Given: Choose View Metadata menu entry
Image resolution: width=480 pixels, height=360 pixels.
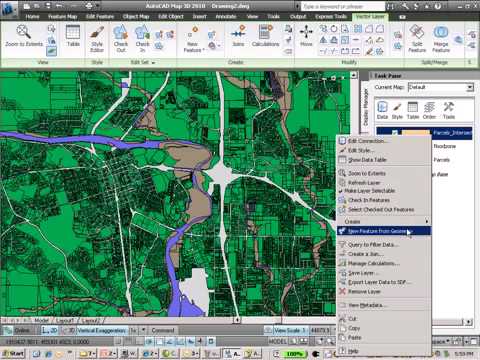Looking at the screenshot, I should point(383,305).
